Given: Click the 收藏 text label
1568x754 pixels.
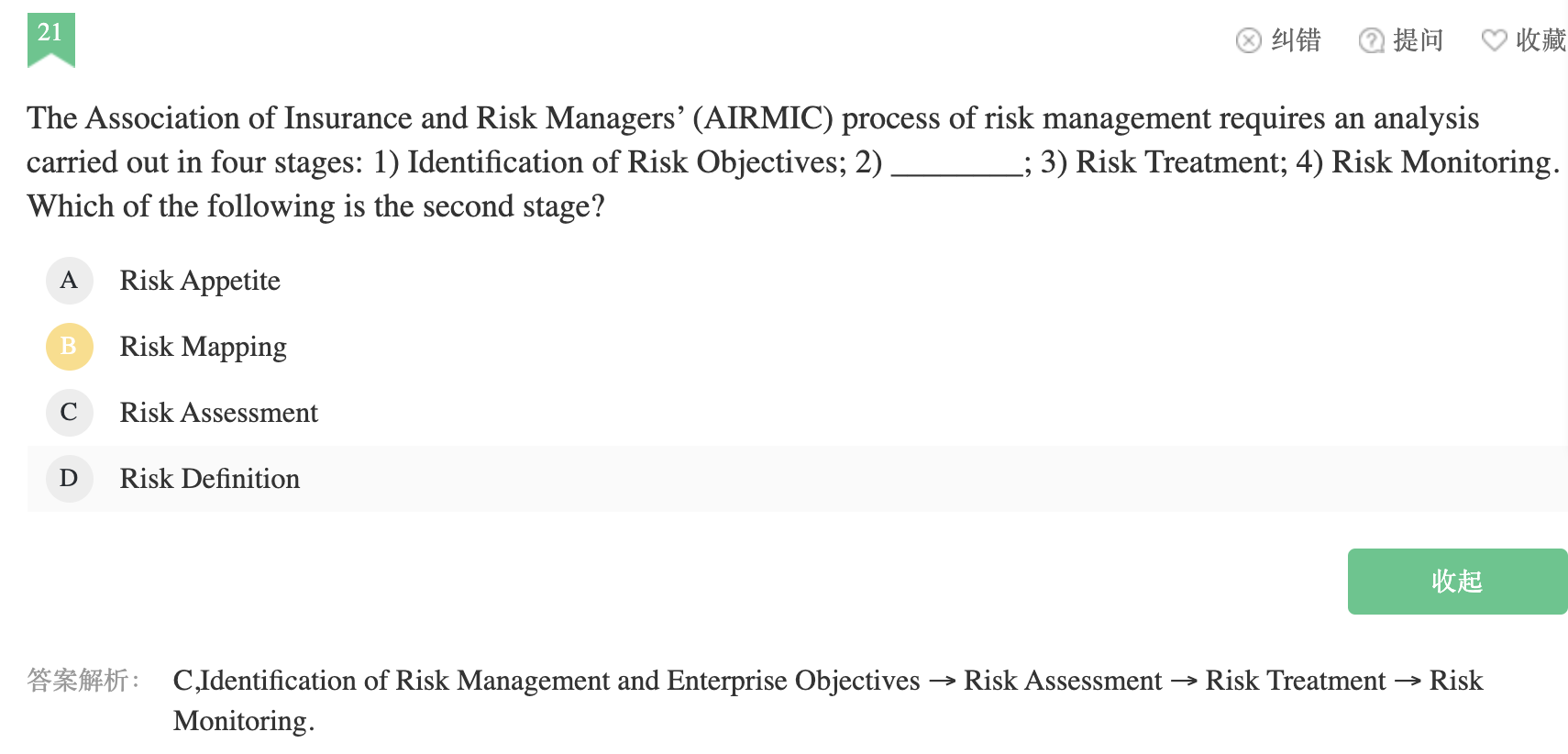Looking at the screenshot, I should [x=1540, y=40].
